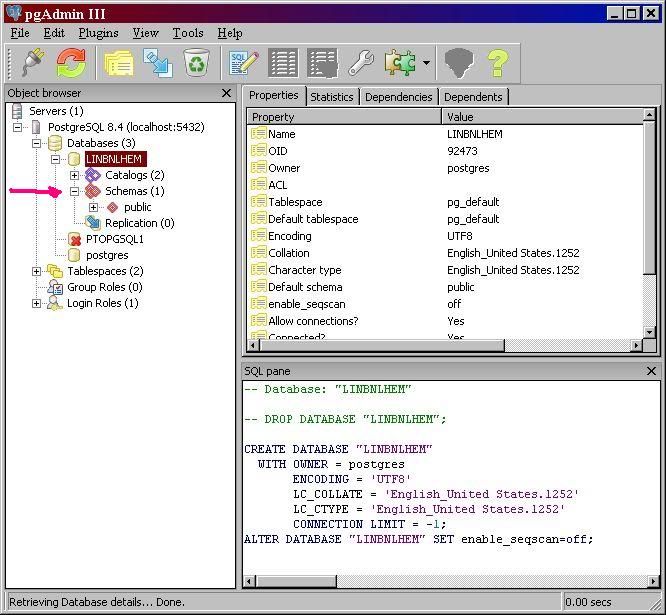Close the Object browser panel
The image size is (666, 615).
coord(227,93)
